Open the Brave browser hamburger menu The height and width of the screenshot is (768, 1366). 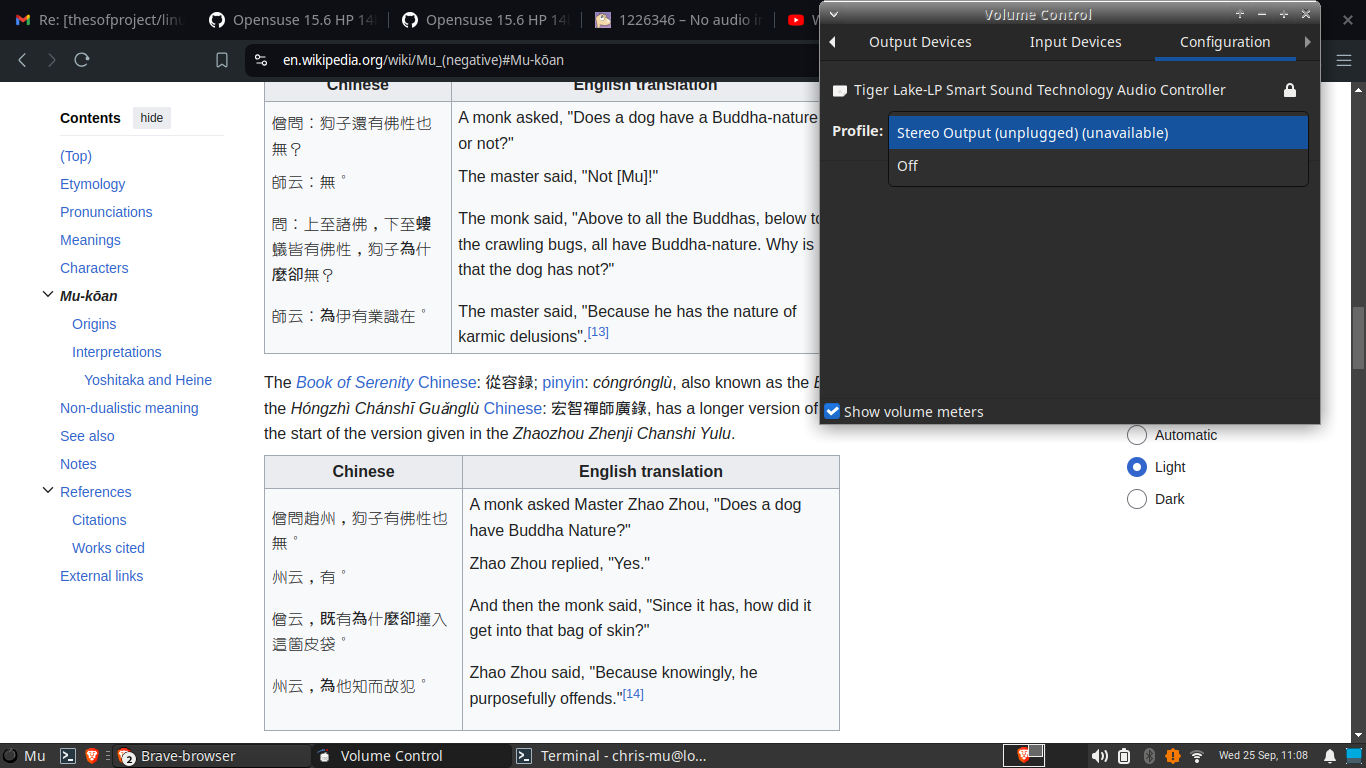coord(1344,60)
